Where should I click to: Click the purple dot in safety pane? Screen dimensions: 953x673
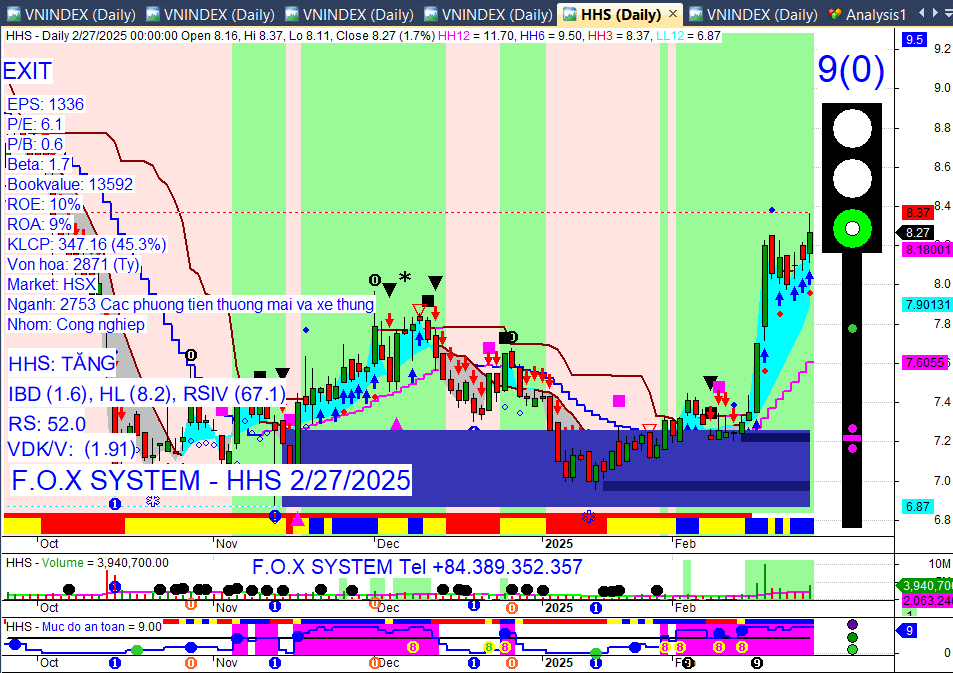852,624
